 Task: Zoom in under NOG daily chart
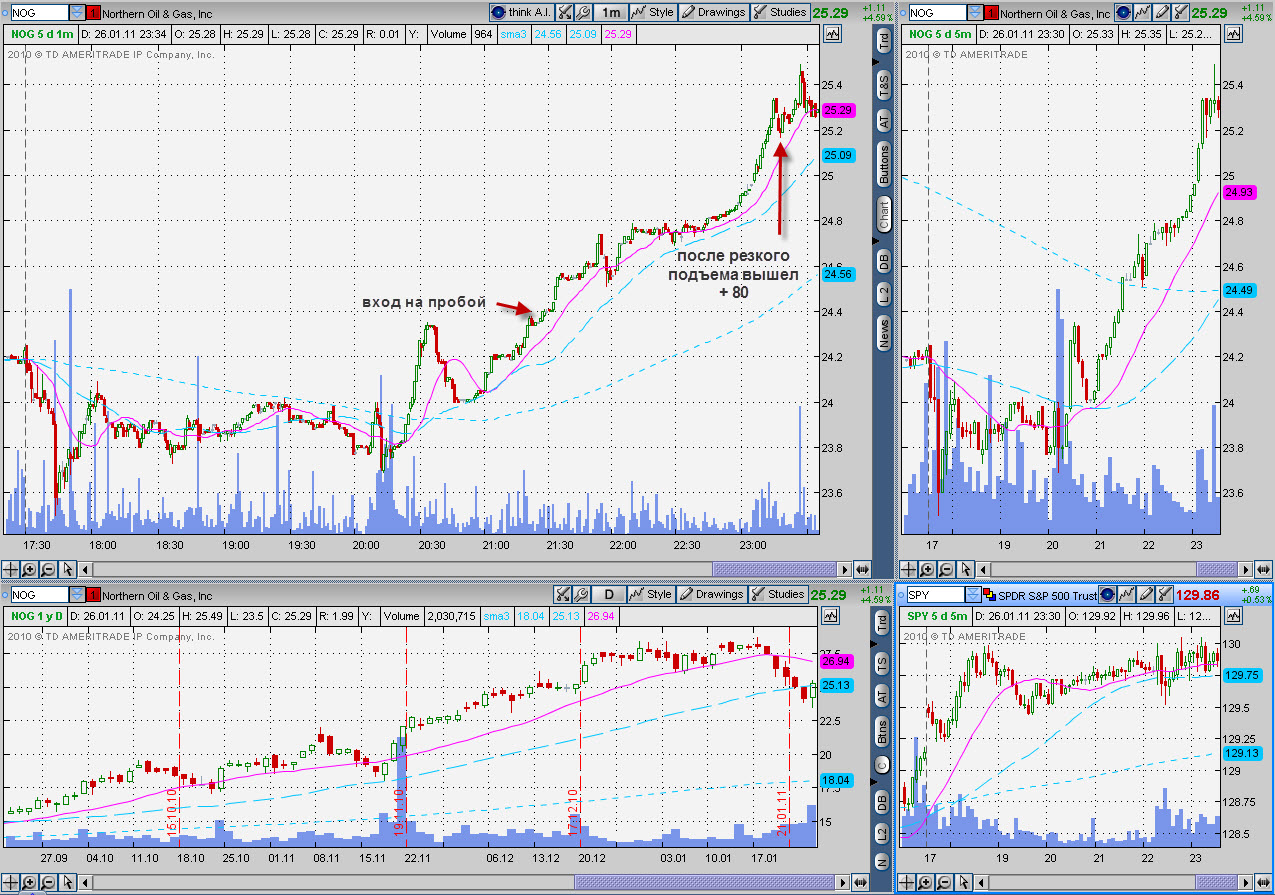(x=29, y=883)
